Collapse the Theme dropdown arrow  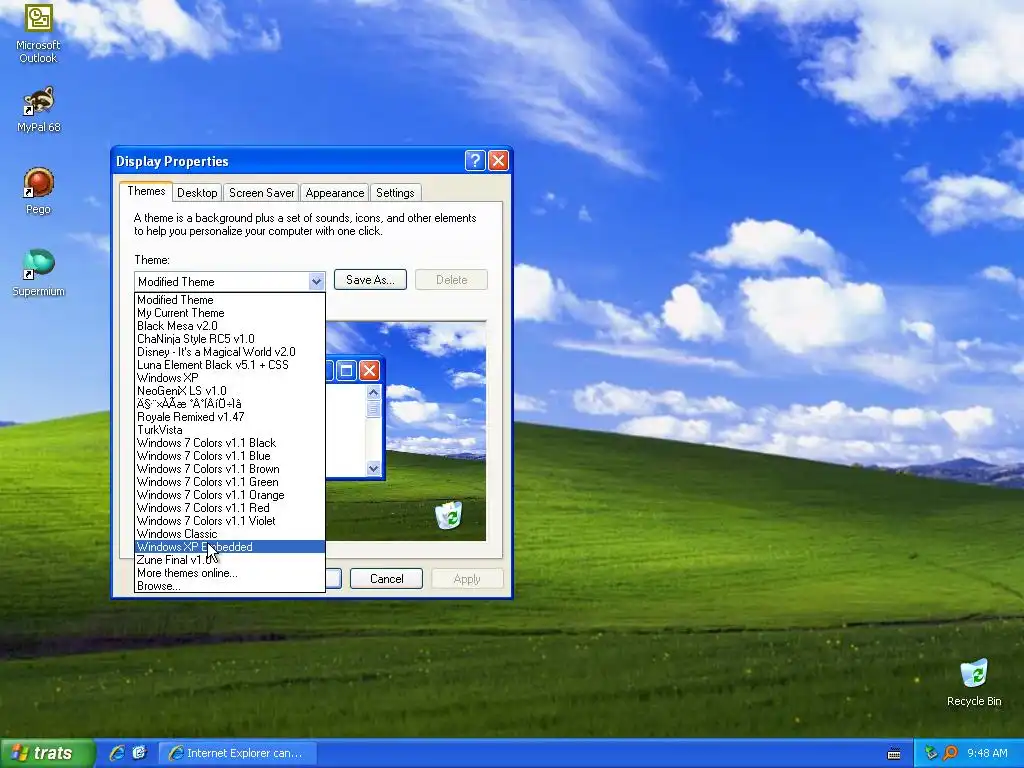click(x=316, y=281)
